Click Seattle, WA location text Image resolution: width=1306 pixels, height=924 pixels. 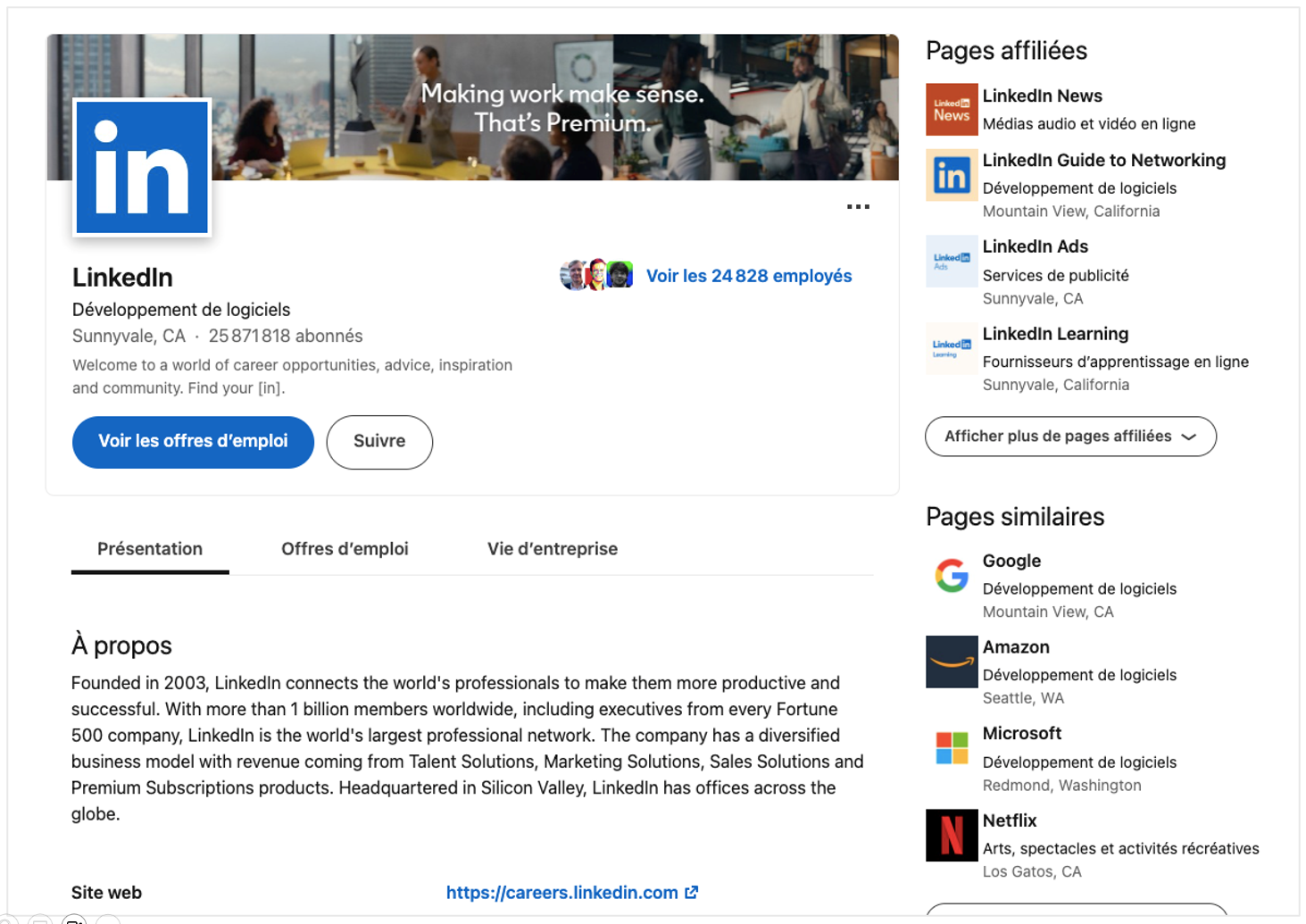pos(1023,698)
